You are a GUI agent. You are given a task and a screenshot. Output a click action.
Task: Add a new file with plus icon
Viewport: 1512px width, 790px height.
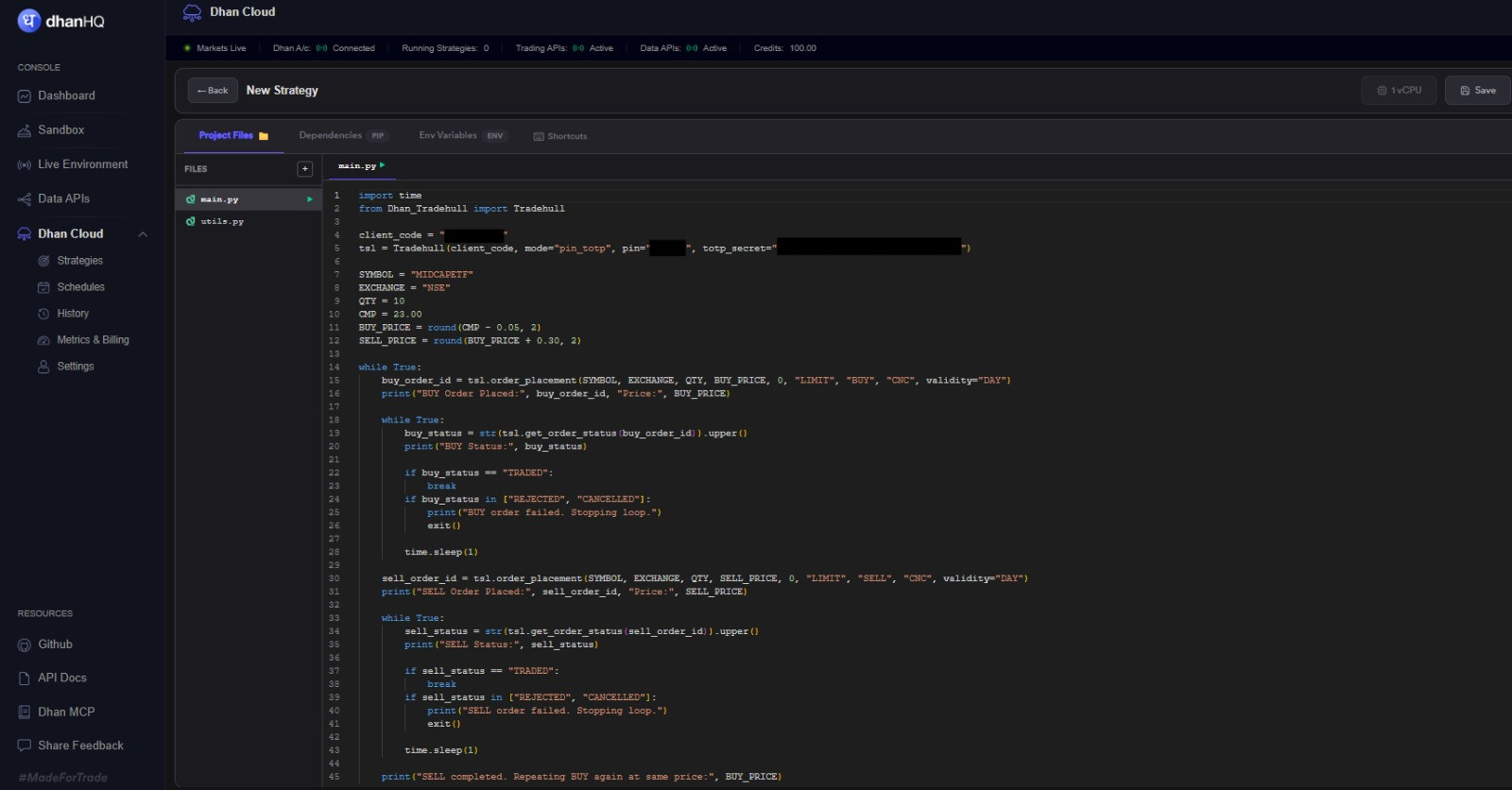[x=304, y=169]
